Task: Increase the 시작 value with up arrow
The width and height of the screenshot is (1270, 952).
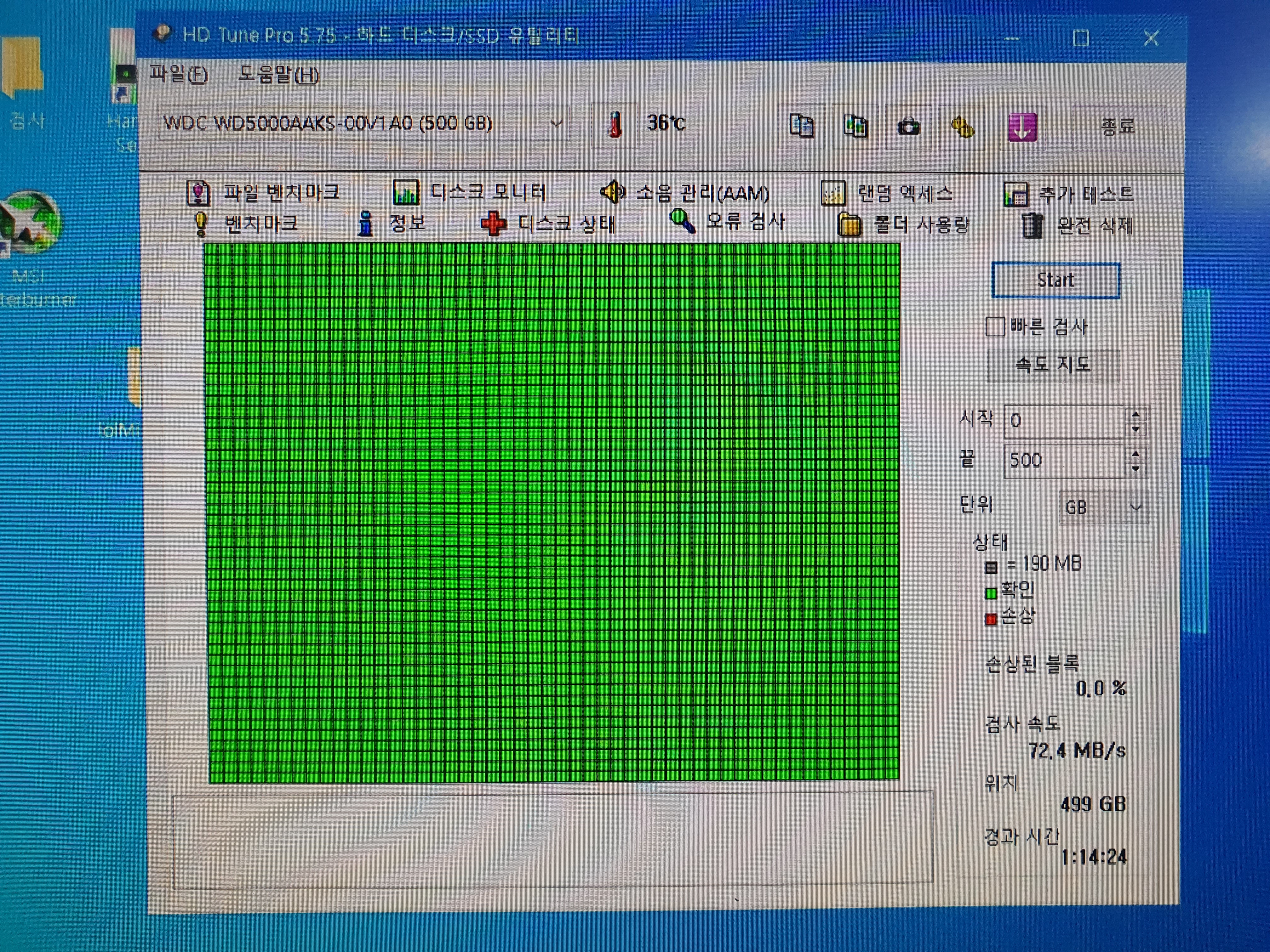Action: pyautogui.click(x=1136, y=414)
